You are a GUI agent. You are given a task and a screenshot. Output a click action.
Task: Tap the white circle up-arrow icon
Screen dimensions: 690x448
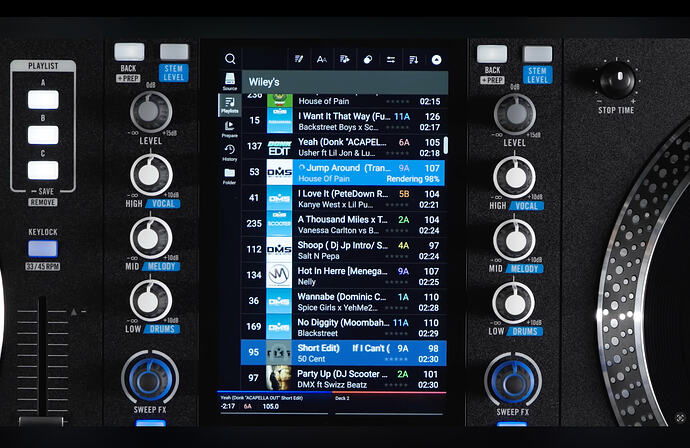click(x=437, y=59)
